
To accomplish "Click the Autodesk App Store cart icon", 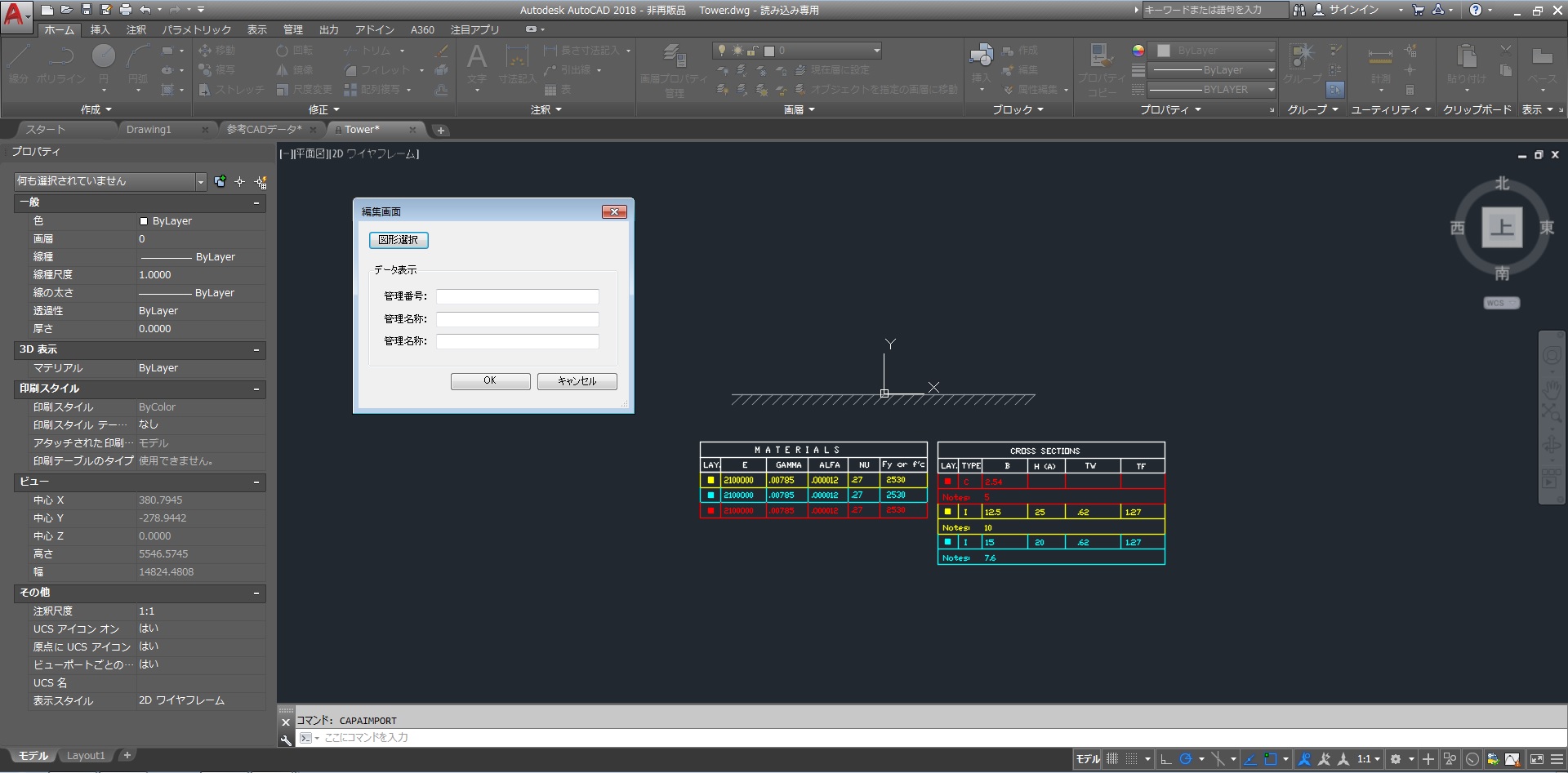I will pos(1418,10).
